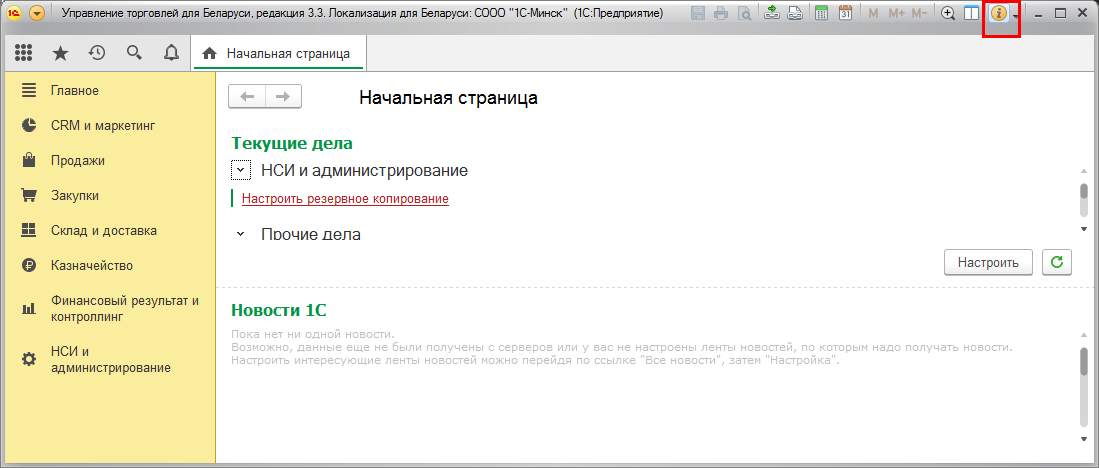The image size is (1099, 468).
Task: Open Favorites star icon
Action: pyautogui.click(x=60, y=53)
